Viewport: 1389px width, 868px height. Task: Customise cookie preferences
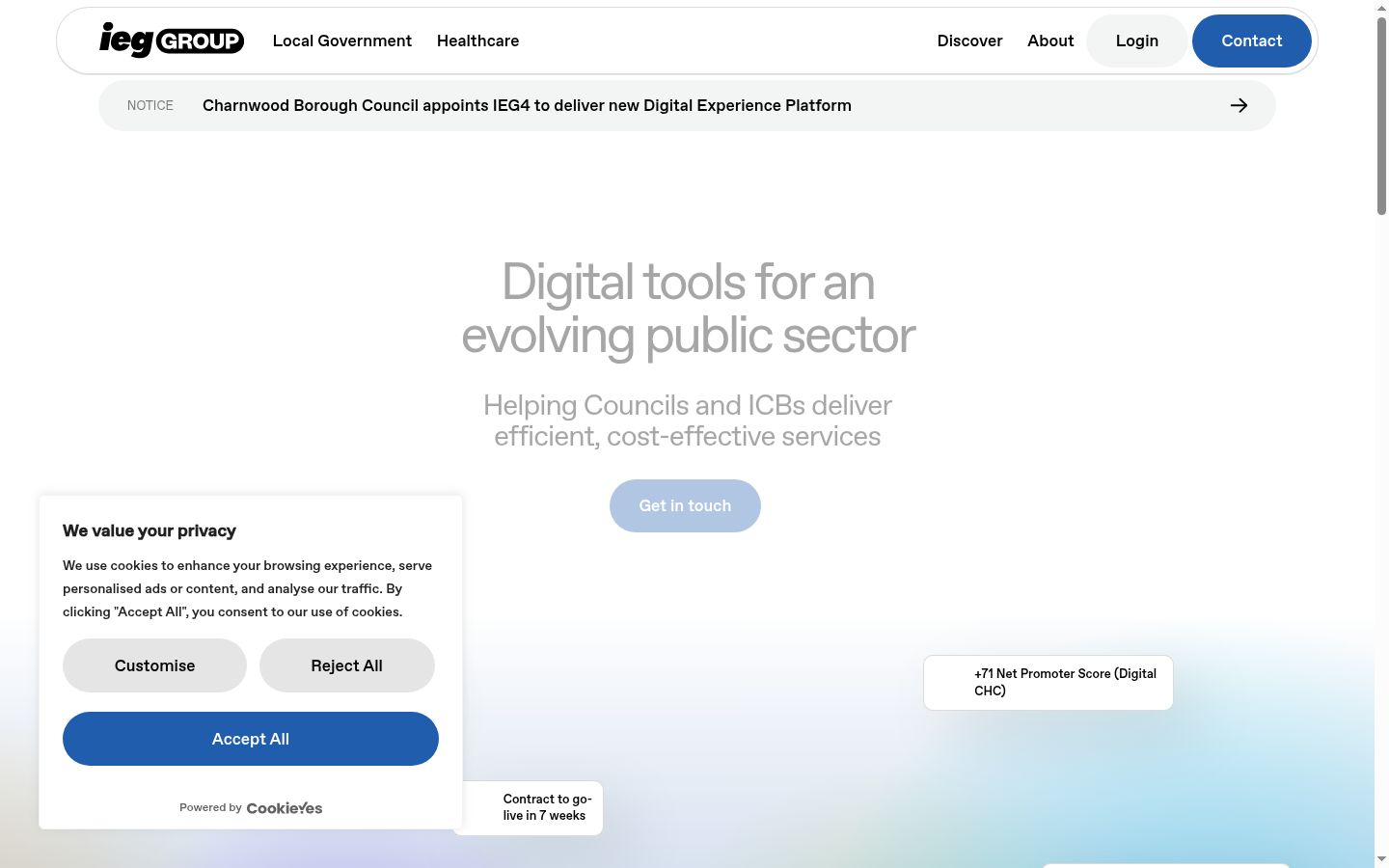[x=154, y=665]
